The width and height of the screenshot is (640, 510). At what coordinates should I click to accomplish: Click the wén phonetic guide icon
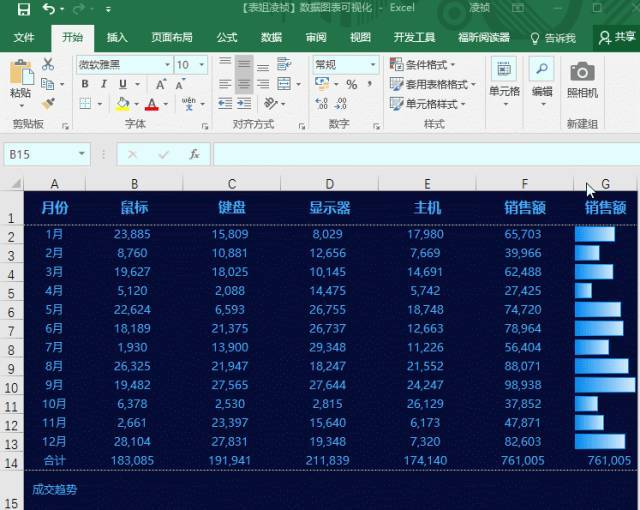[189, 104]
